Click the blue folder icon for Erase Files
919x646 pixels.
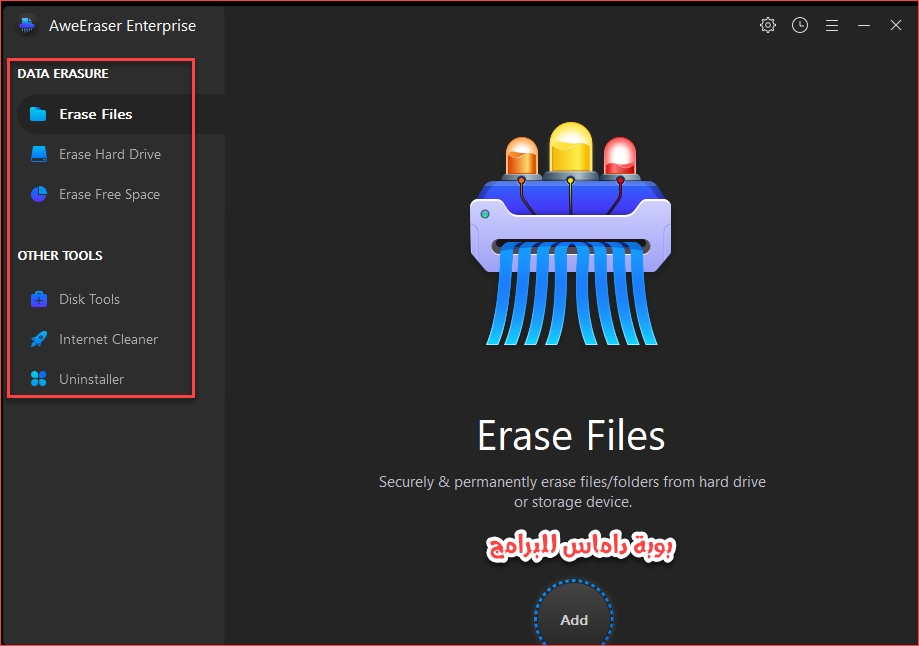tap(38, 114)
